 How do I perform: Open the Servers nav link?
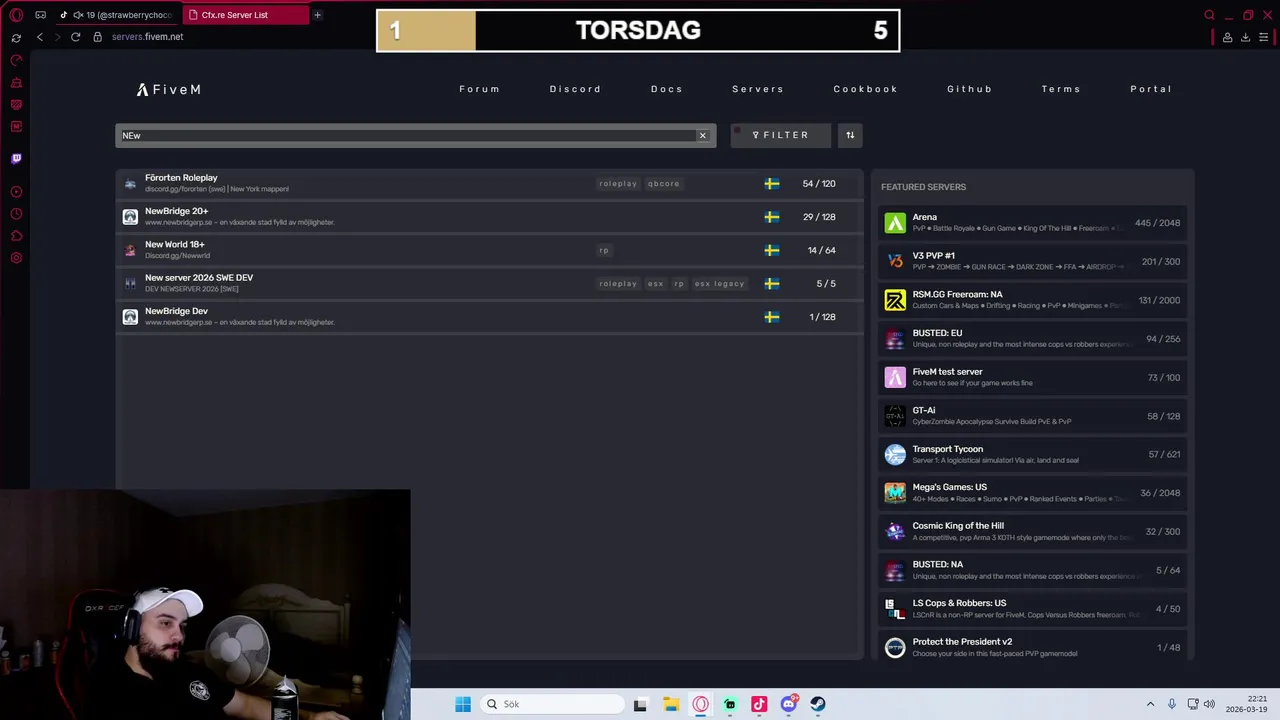(x=758, y=89)
